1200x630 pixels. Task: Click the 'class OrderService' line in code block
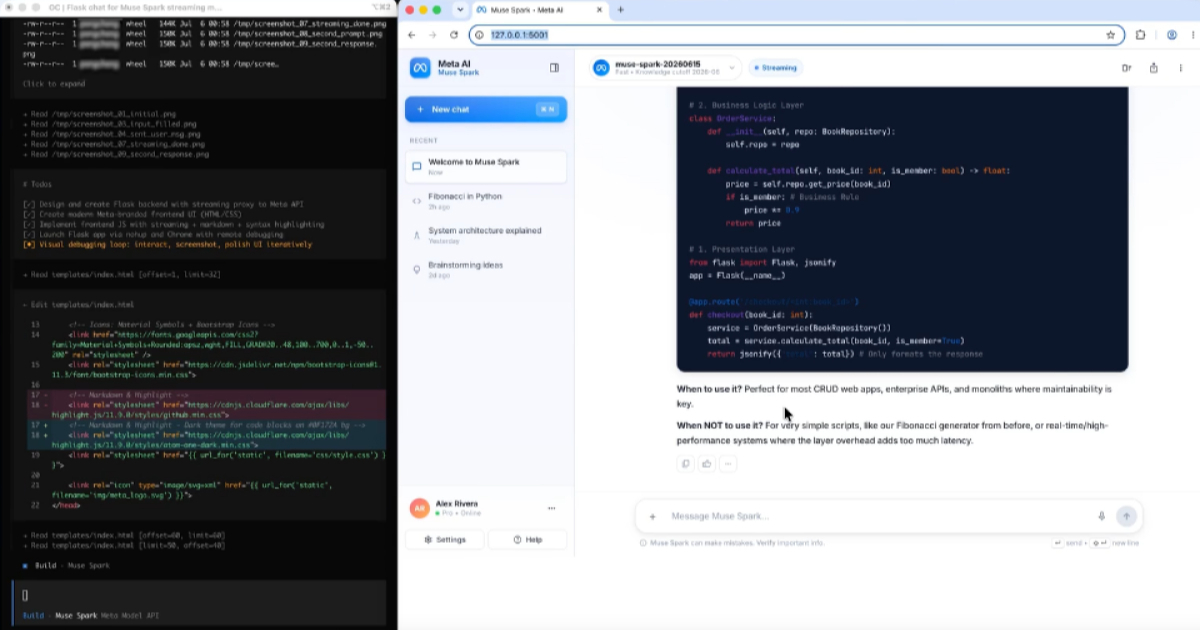pyautogui.click(x=733, y=118)
